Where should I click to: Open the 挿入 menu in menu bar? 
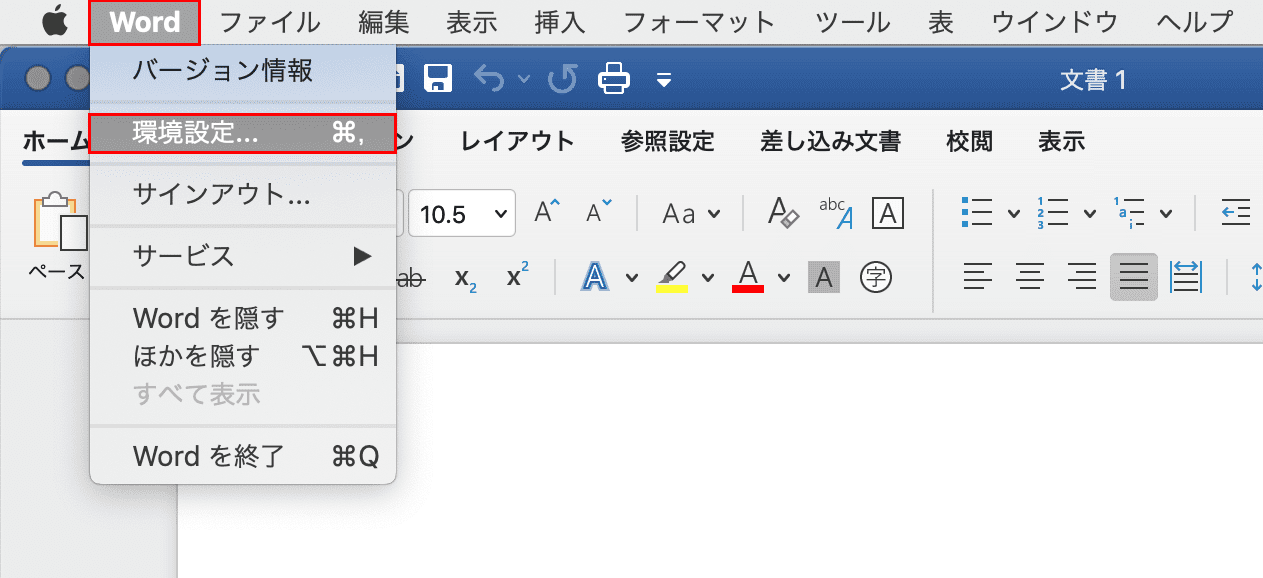(x=560, y=22)
